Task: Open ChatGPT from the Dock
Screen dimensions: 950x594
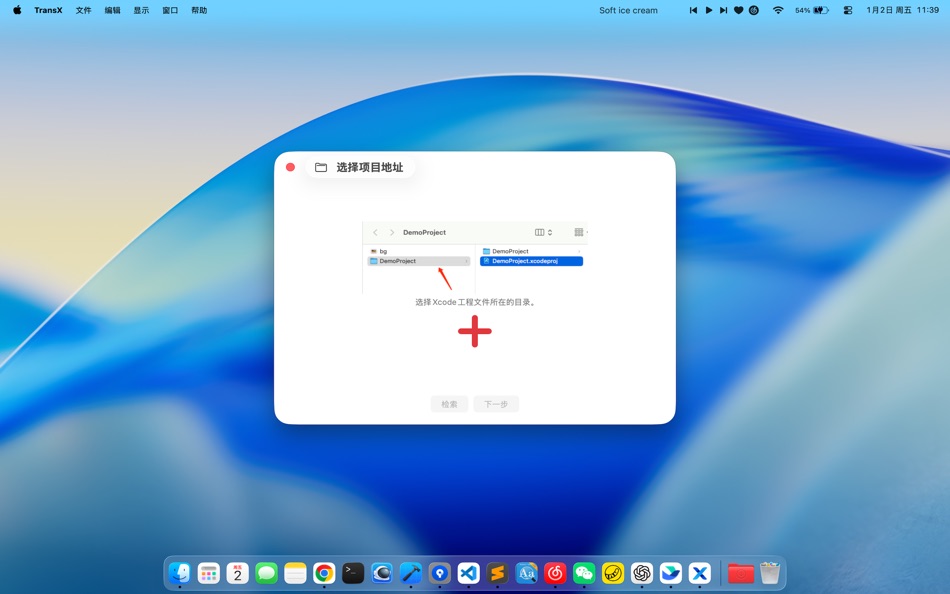Action: [x=642, y=573]
